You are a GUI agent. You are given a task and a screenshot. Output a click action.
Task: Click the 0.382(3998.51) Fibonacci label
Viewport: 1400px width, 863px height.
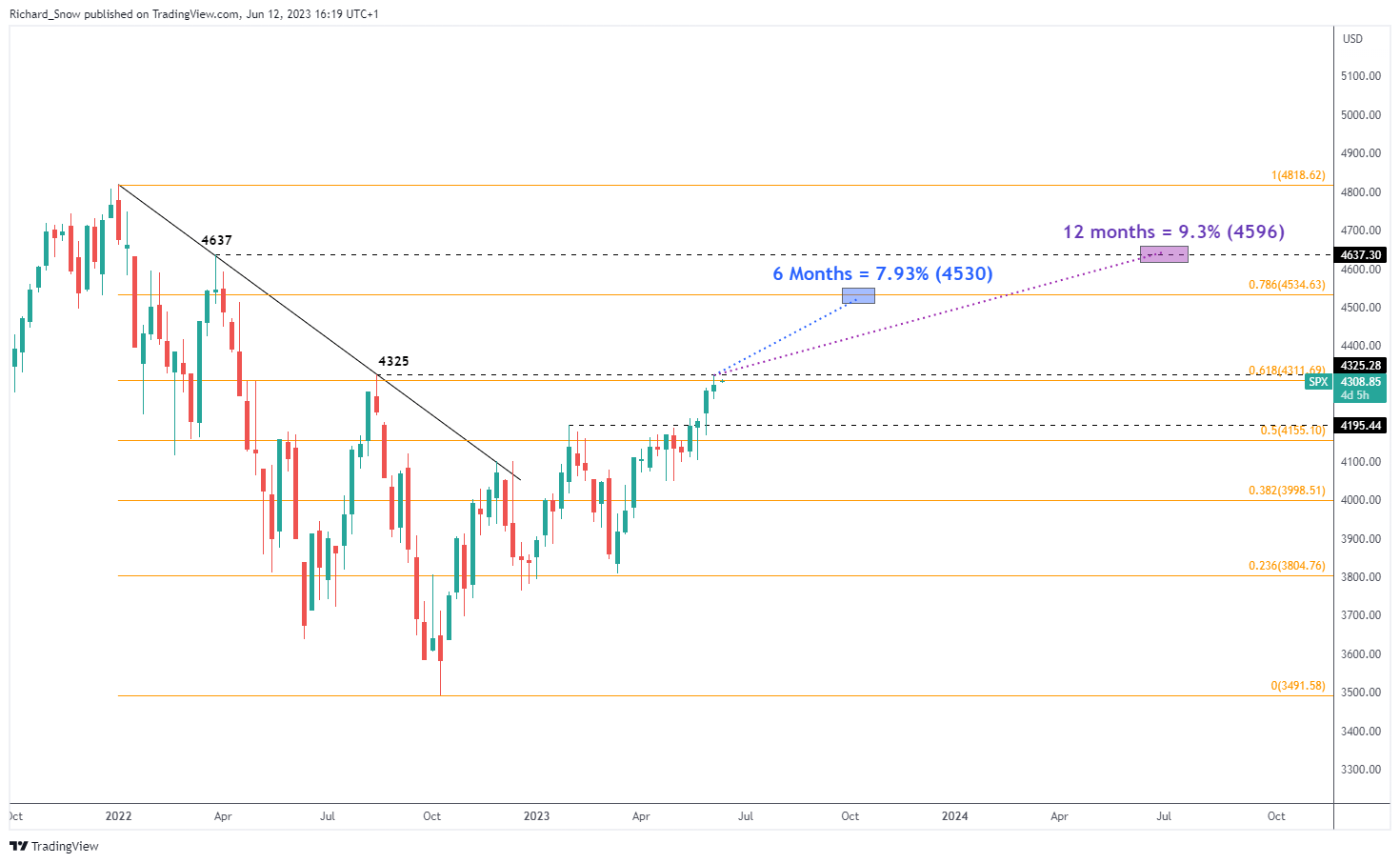coord(1287,491)
